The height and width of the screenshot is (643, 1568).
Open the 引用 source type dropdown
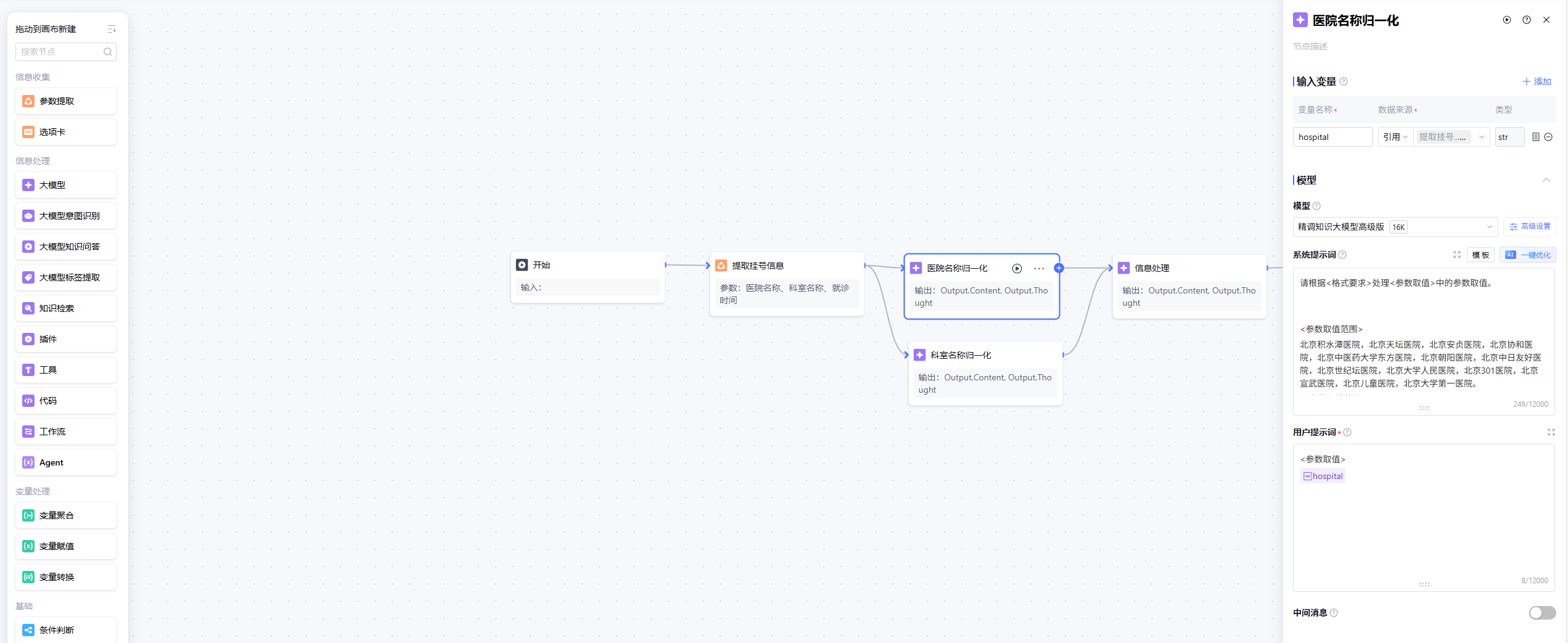(x=1395, y=137)
